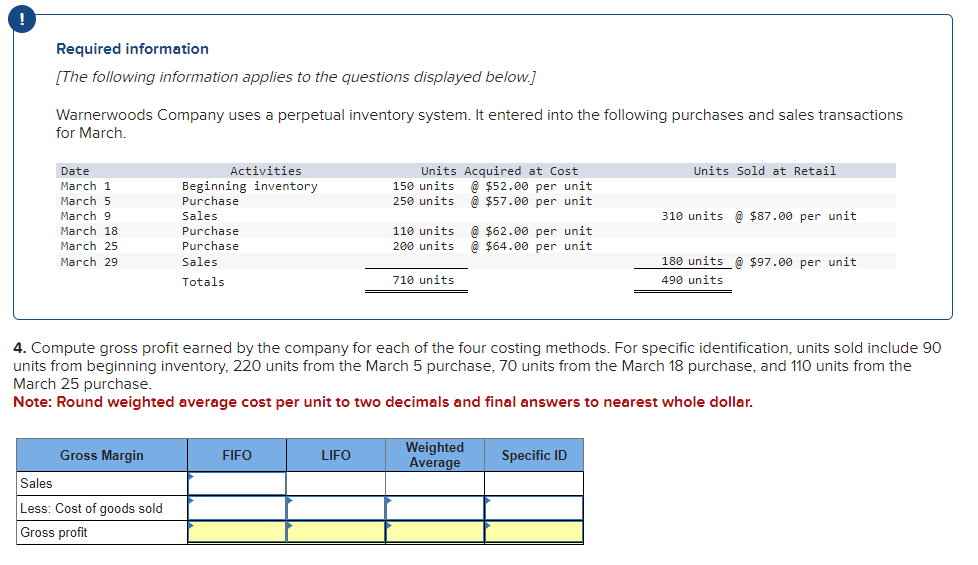Select the LIFO Sales input cell
The height and width of the screenshot is (565, 978).
pos(336,483)
